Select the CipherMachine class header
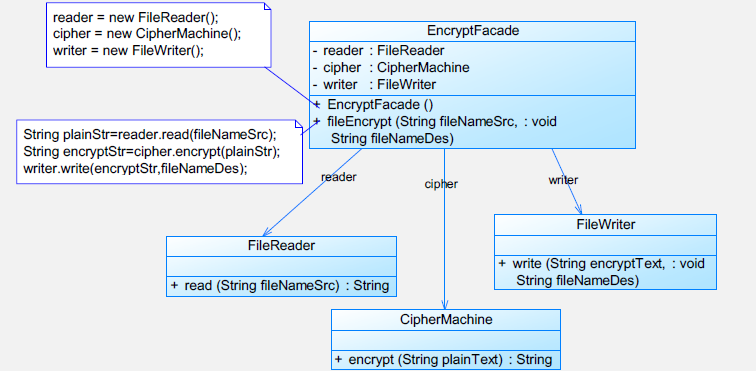The width and height of the screenshot is (756, 371). tap(446, 319)
